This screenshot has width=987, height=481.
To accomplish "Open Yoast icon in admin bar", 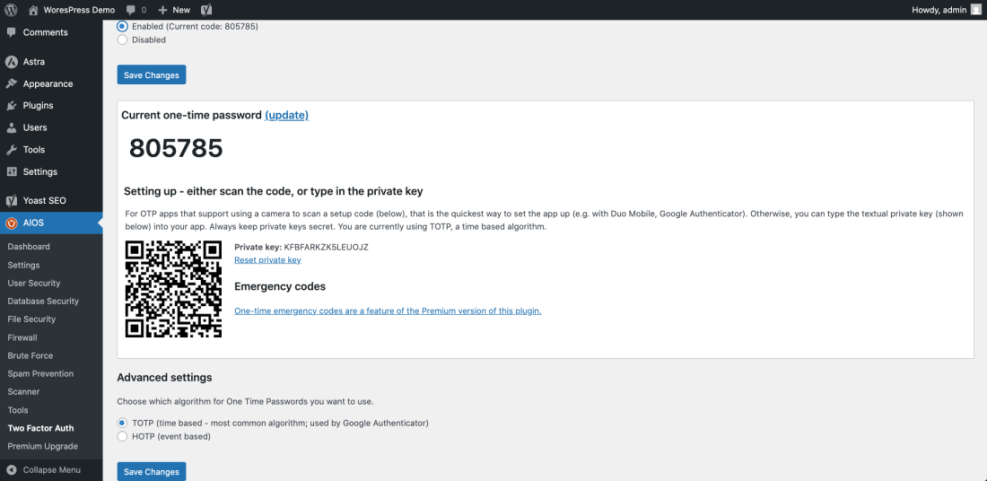I will 206,10.
